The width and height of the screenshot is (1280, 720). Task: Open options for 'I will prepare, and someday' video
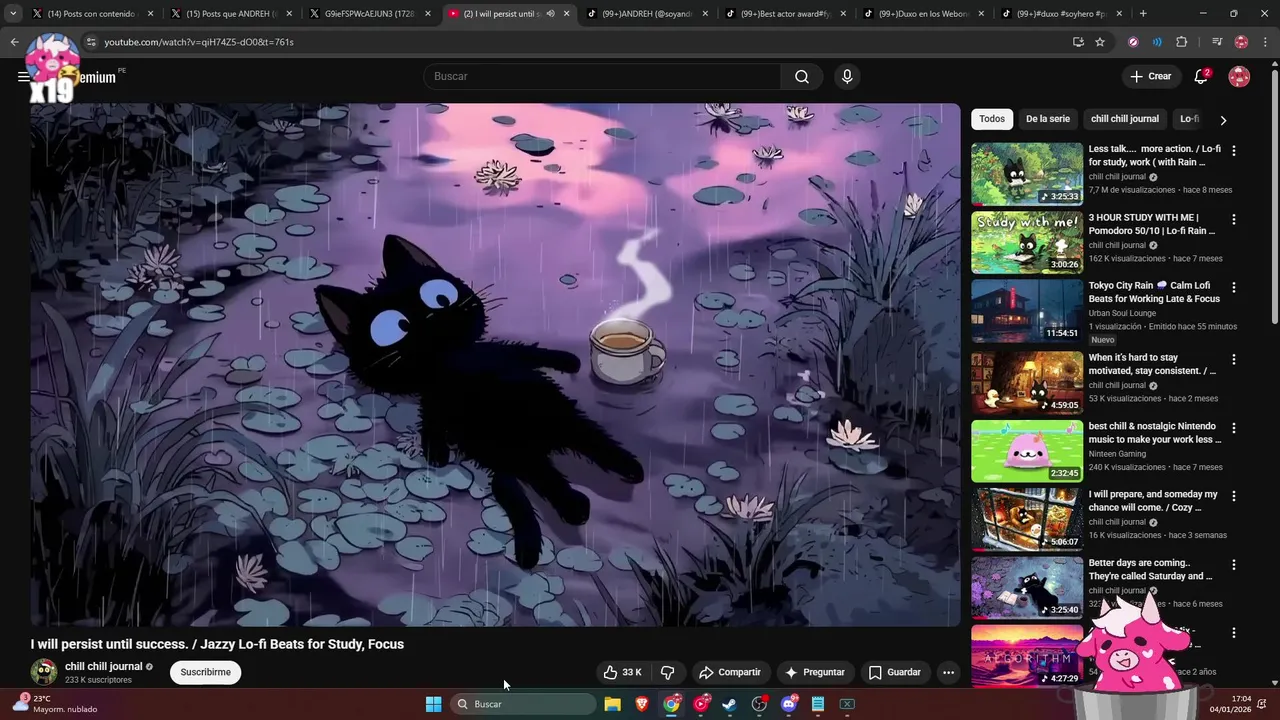tap(1234, 496)
